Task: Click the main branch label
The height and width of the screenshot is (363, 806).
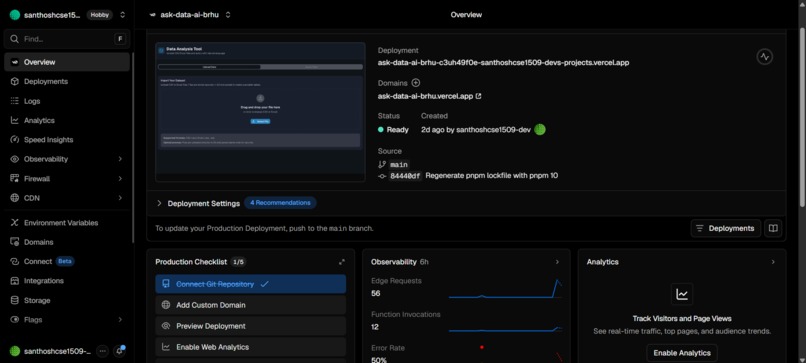Action: (x=399, y=165)
